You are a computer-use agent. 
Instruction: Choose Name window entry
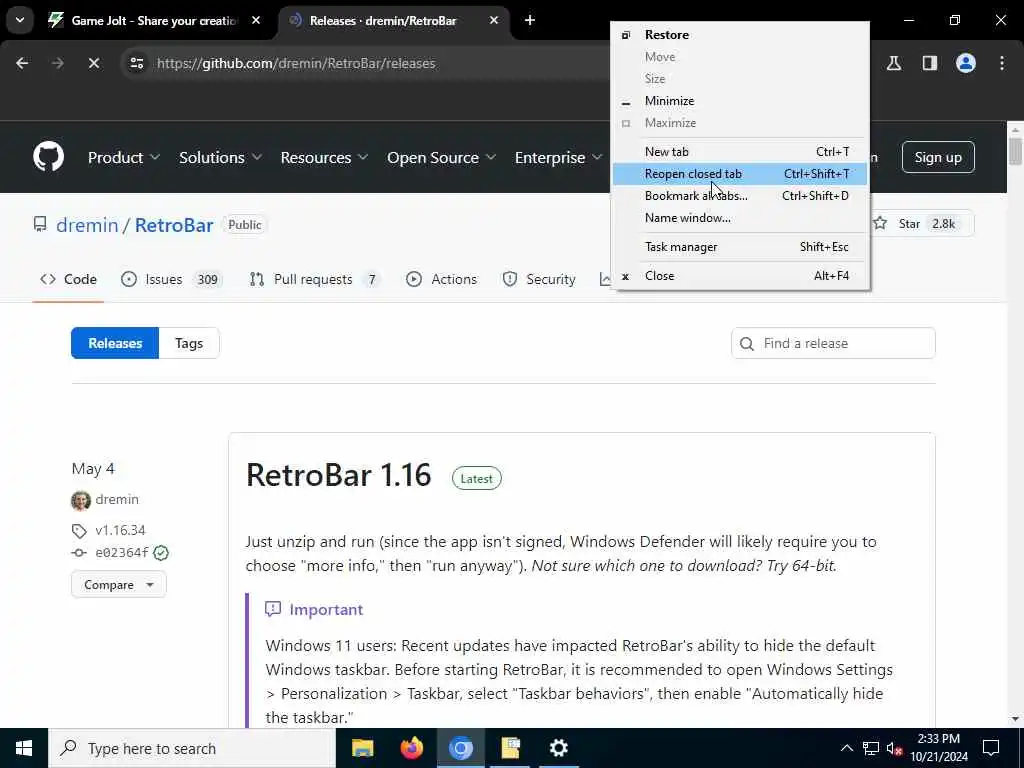(x=741, y=218)
